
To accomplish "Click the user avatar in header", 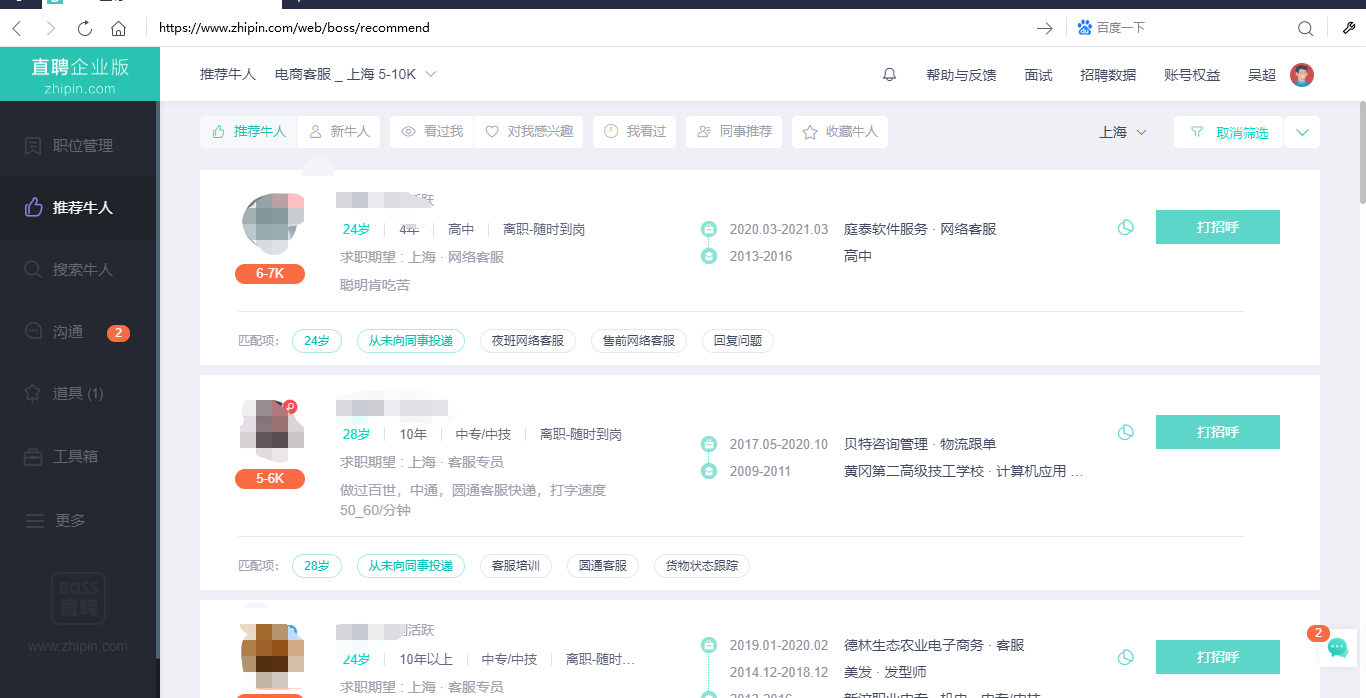I will tap(1301, 75).
